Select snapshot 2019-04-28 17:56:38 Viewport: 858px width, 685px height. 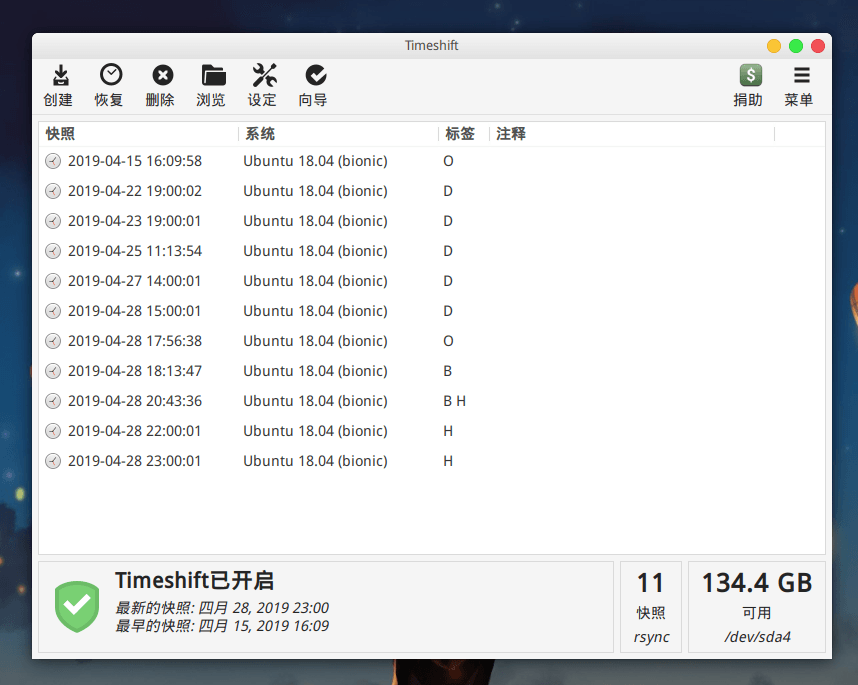tap(432, 341)
